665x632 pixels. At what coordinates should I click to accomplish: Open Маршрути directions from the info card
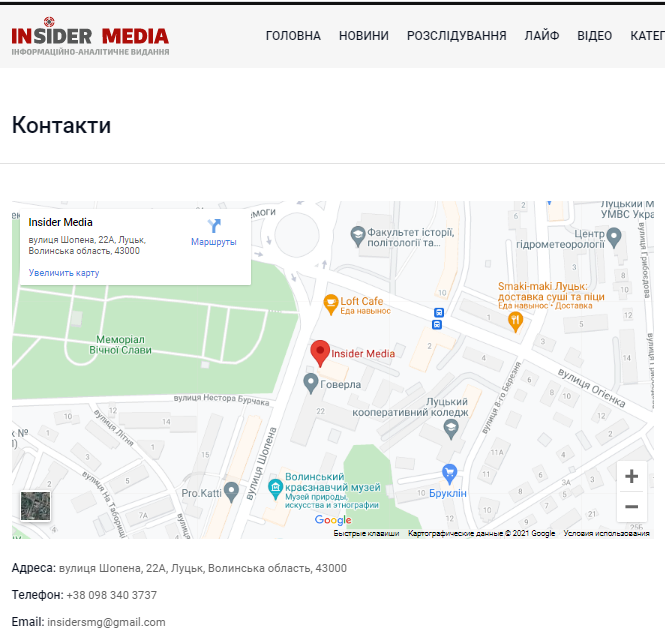pyautogui.click(x=213, y=232)
